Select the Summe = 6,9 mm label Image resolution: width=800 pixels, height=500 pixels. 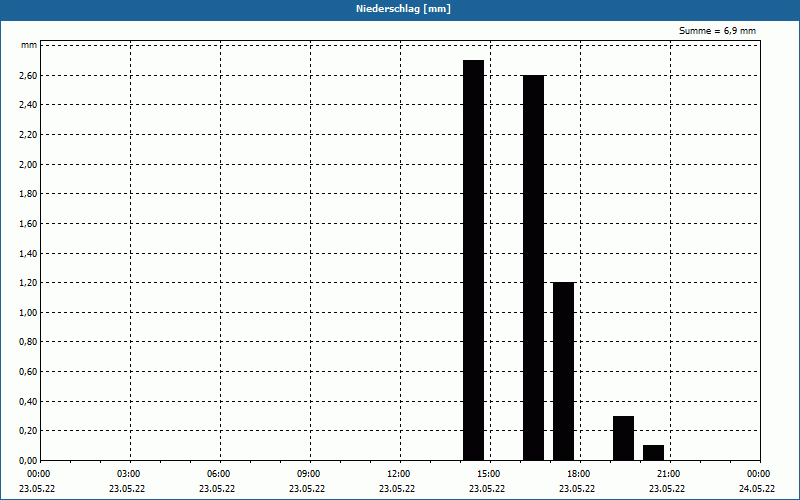tap(717, 31)
